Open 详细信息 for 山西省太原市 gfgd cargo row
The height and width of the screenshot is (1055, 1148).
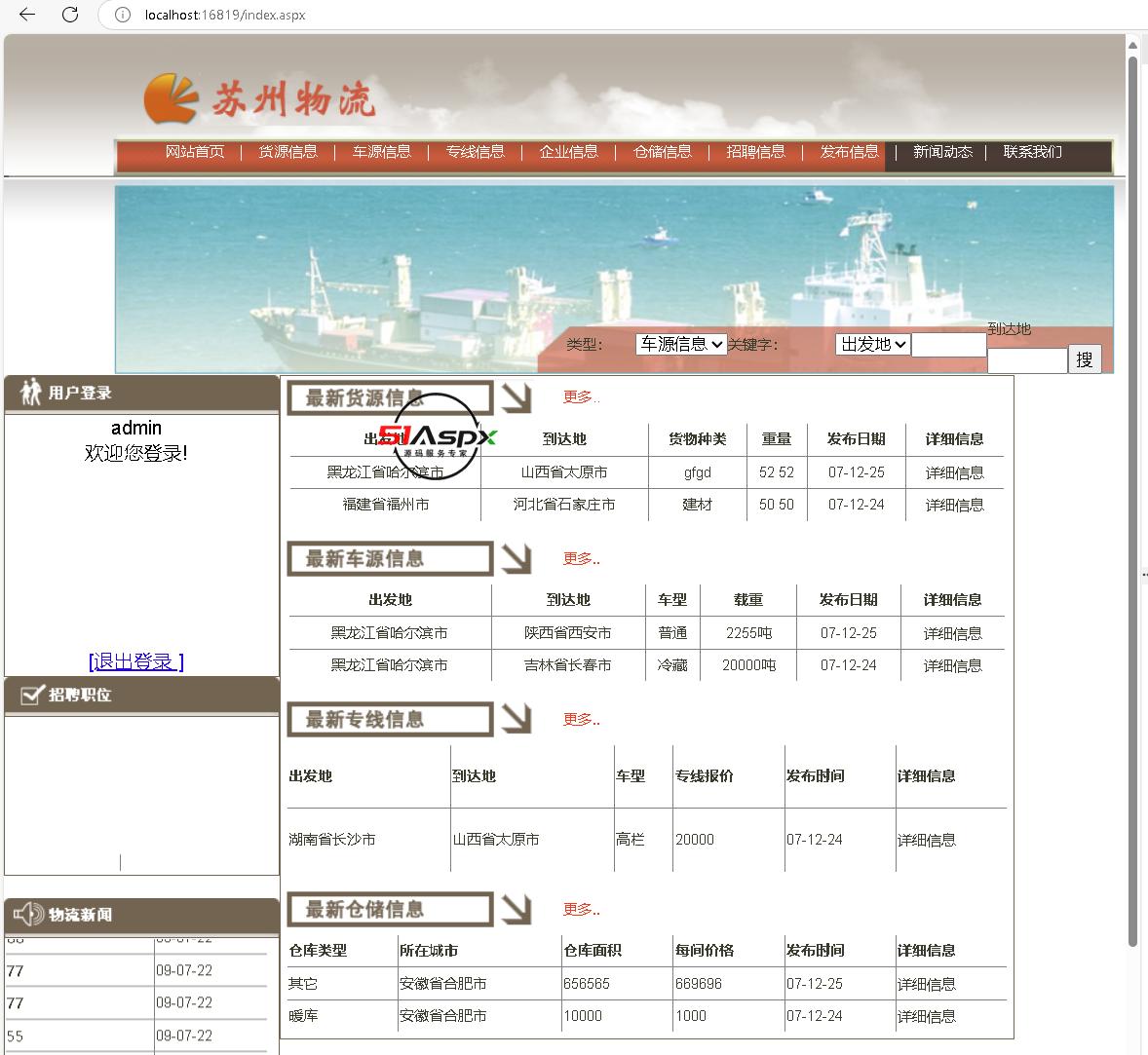pyautogui.click(x=954, y=473)
